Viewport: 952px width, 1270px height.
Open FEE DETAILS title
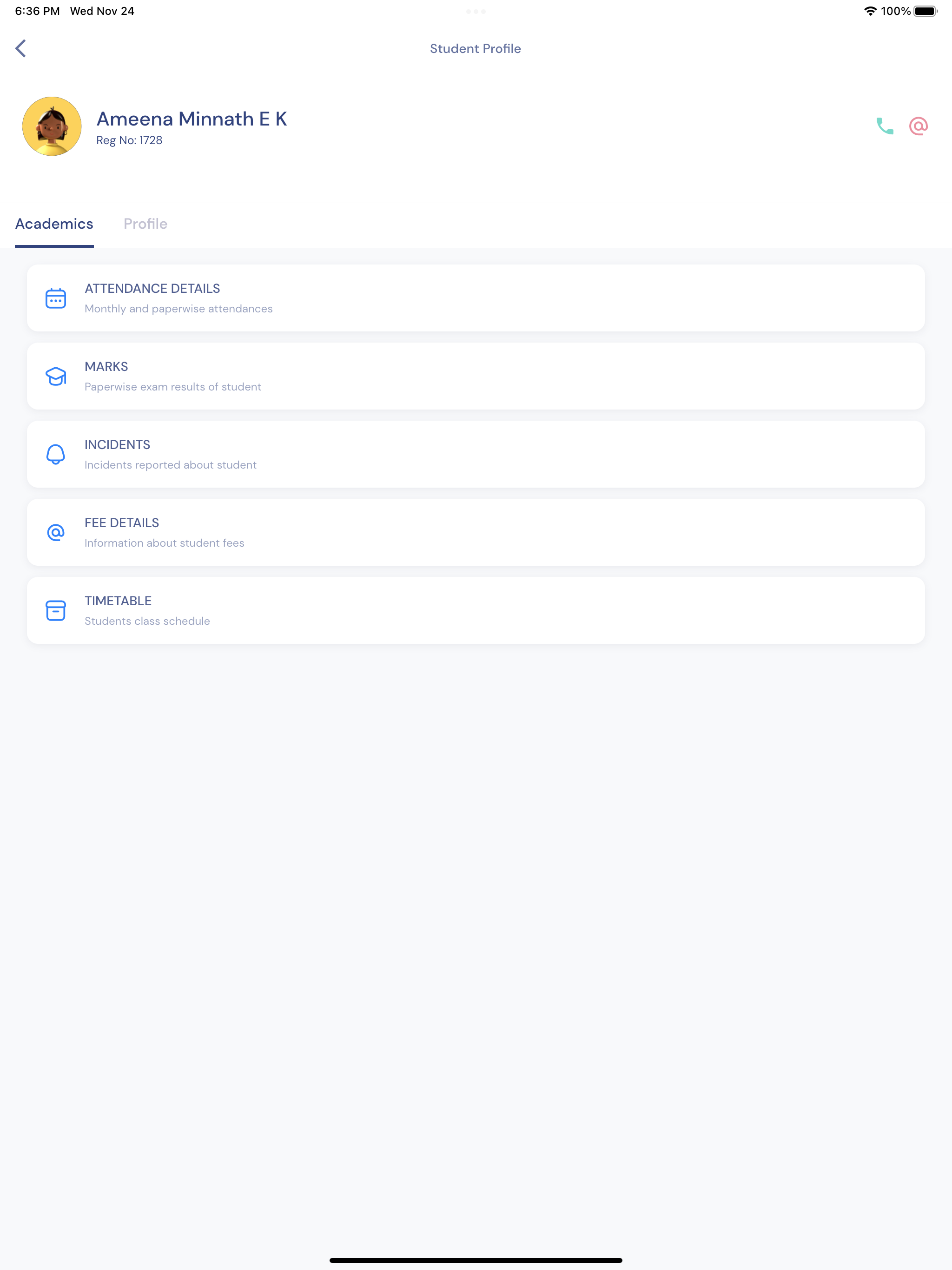122,523
